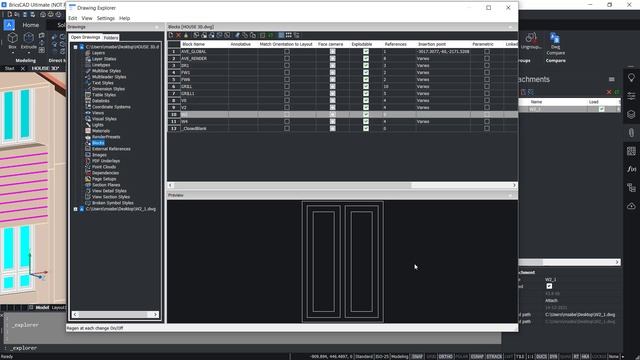Screen dimensions: 640x360
Task: Open the Help menu in Drawing Explorer
Action: pos(124,18)
